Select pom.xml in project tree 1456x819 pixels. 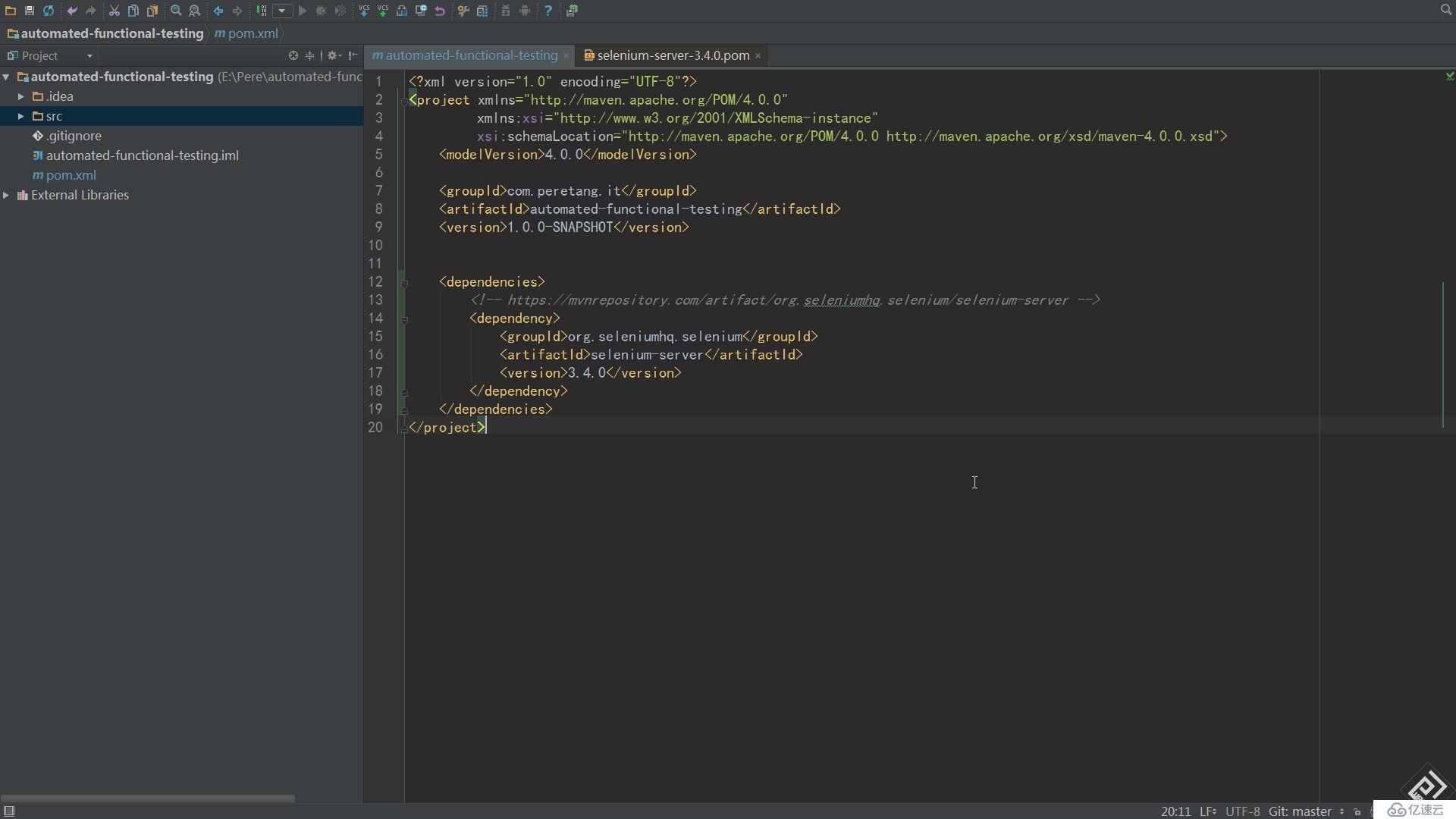click(71, 175)
